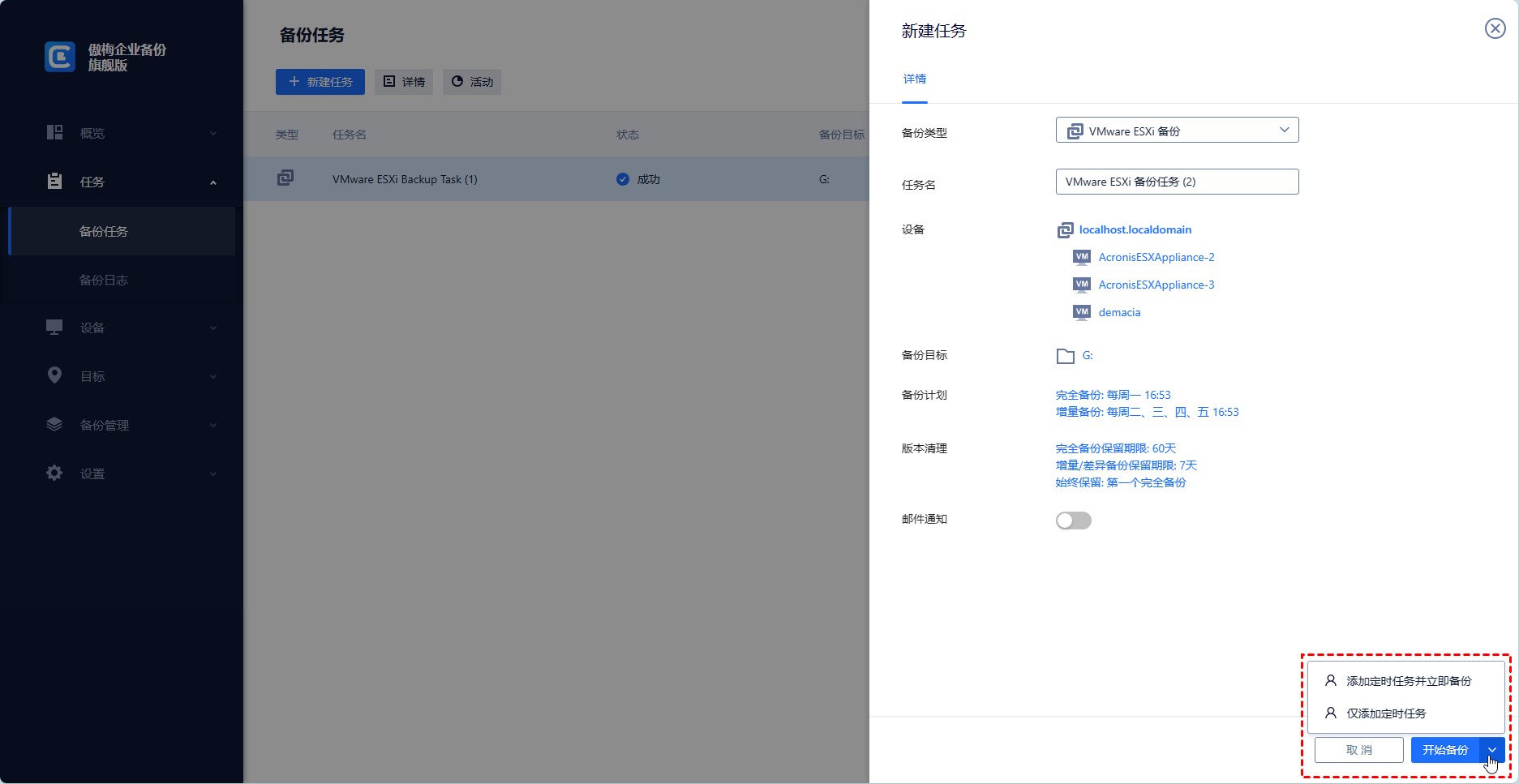This screenshot has width=1519, height=784.
Task: Click the 取消 cancel button
Action: (x=1359, y=750)
